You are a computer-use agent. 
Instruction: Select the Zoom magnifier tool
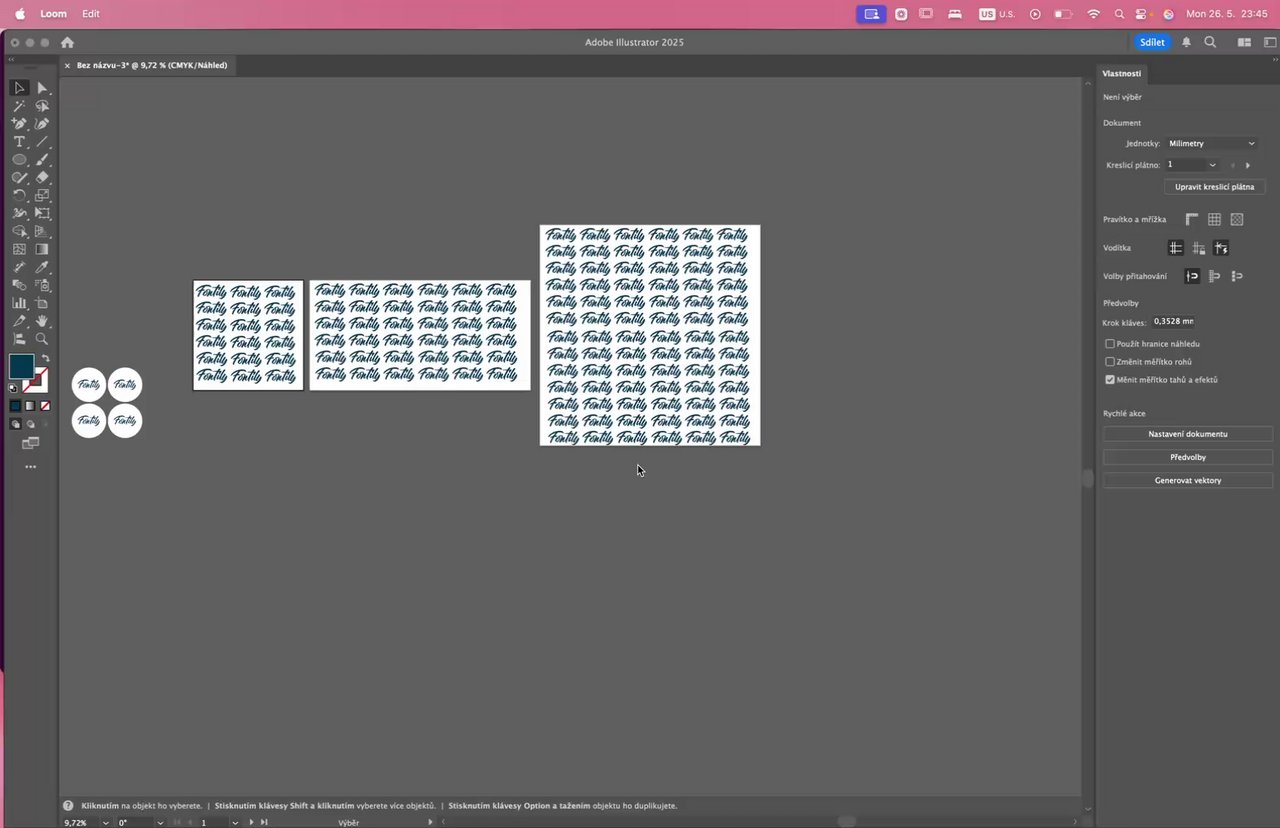(x=42, y=339)
